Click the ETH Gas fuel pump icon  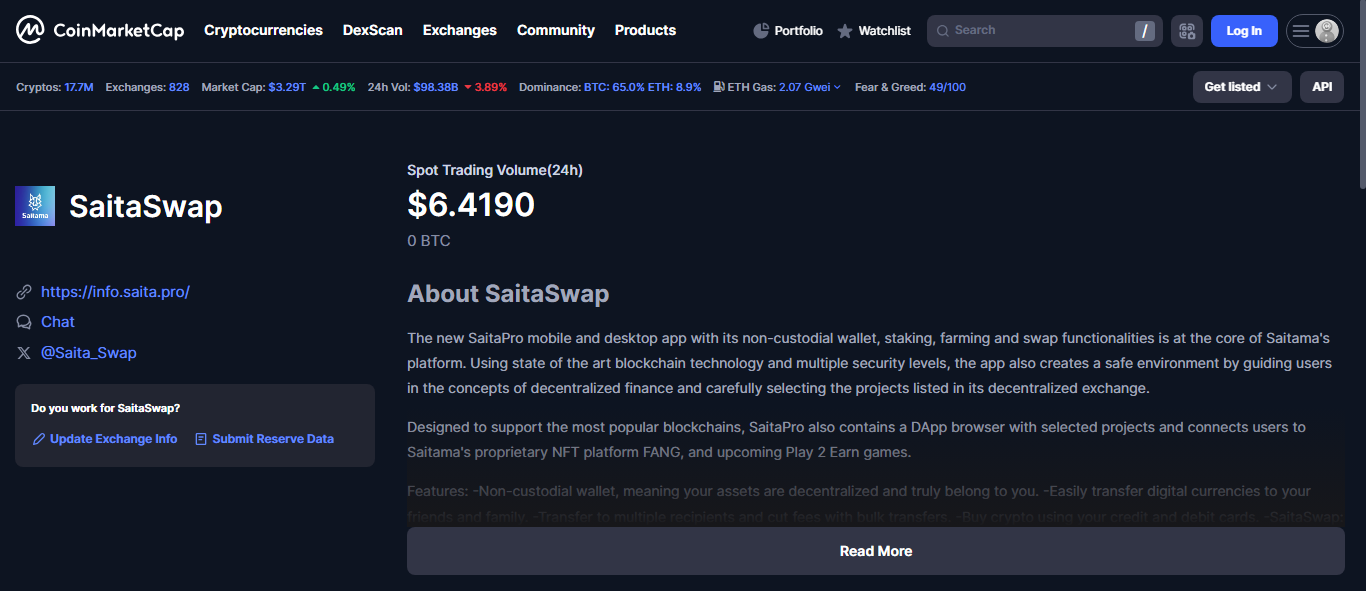718,87
